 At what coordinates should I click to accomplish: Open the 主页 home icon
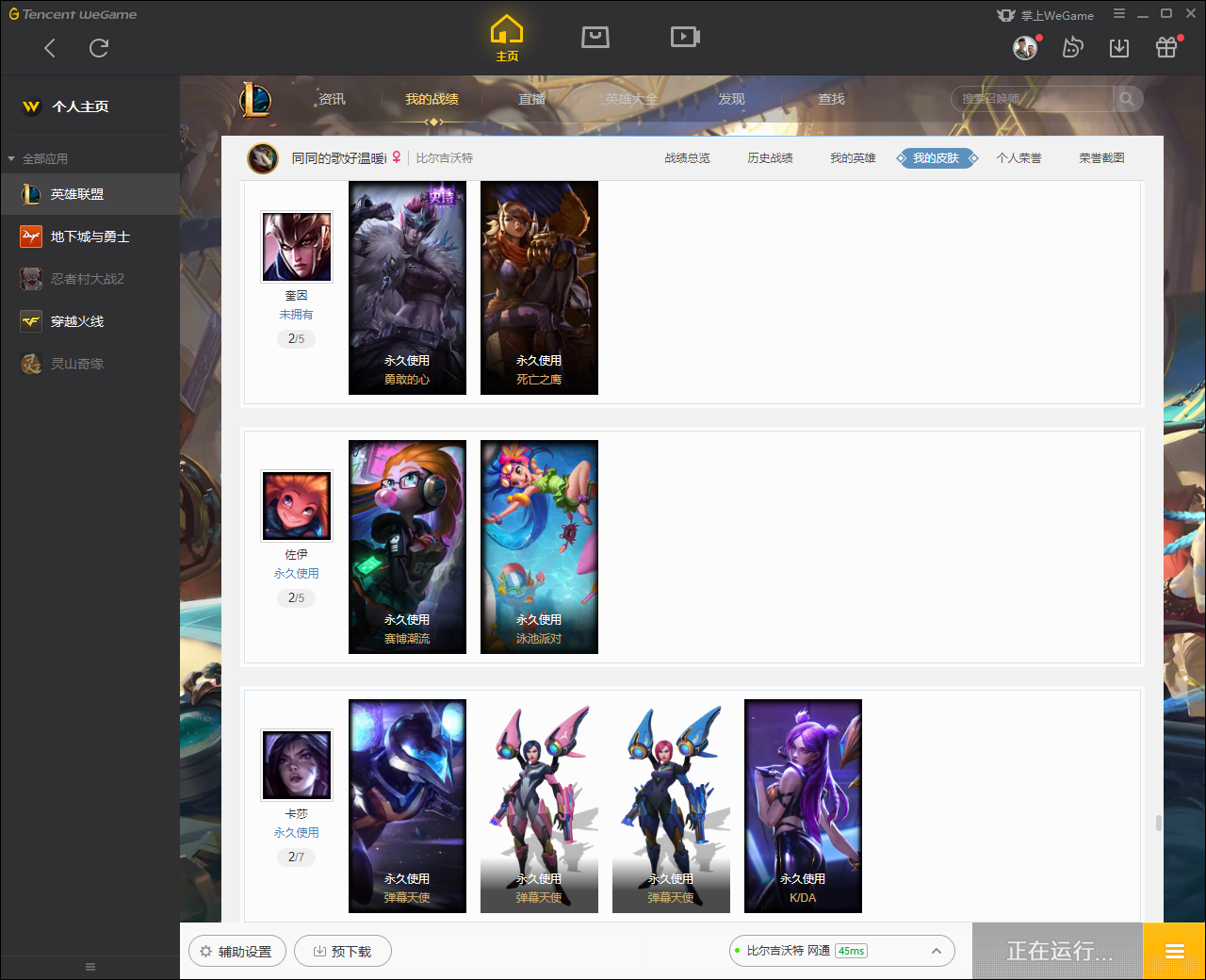tap(507, 39)
